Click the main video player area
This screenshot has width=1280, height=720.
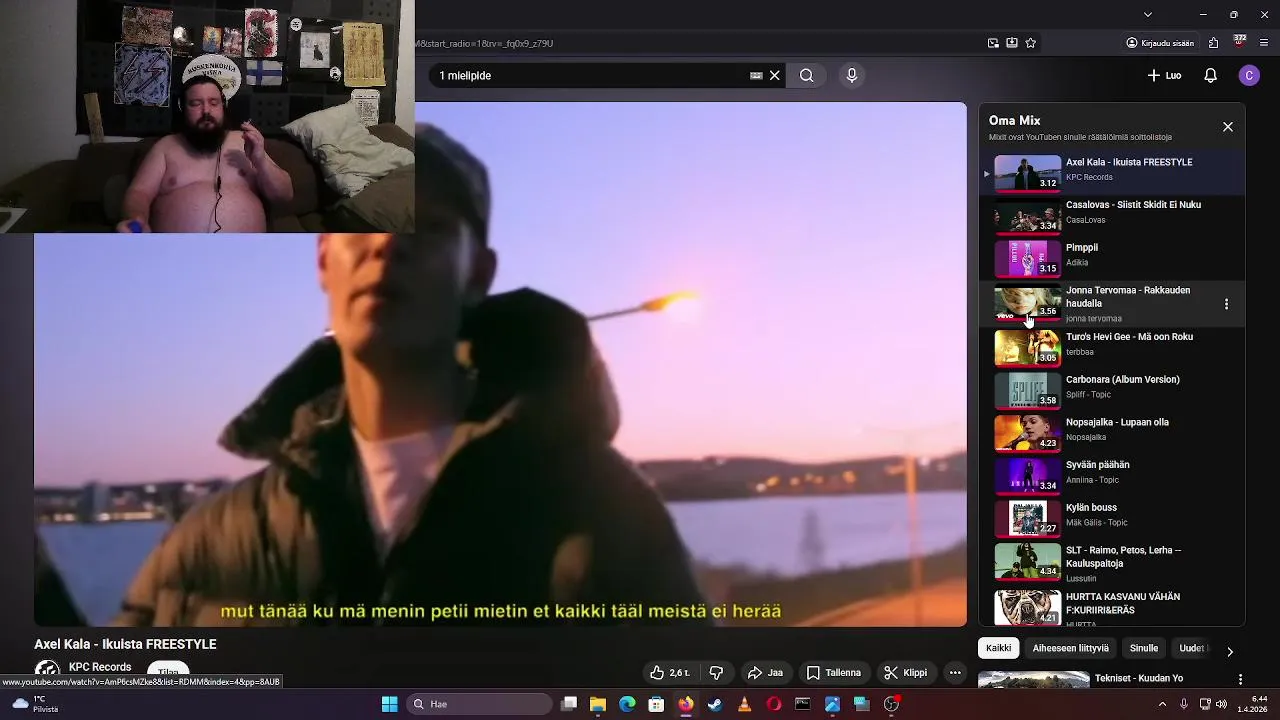point(500,364)
